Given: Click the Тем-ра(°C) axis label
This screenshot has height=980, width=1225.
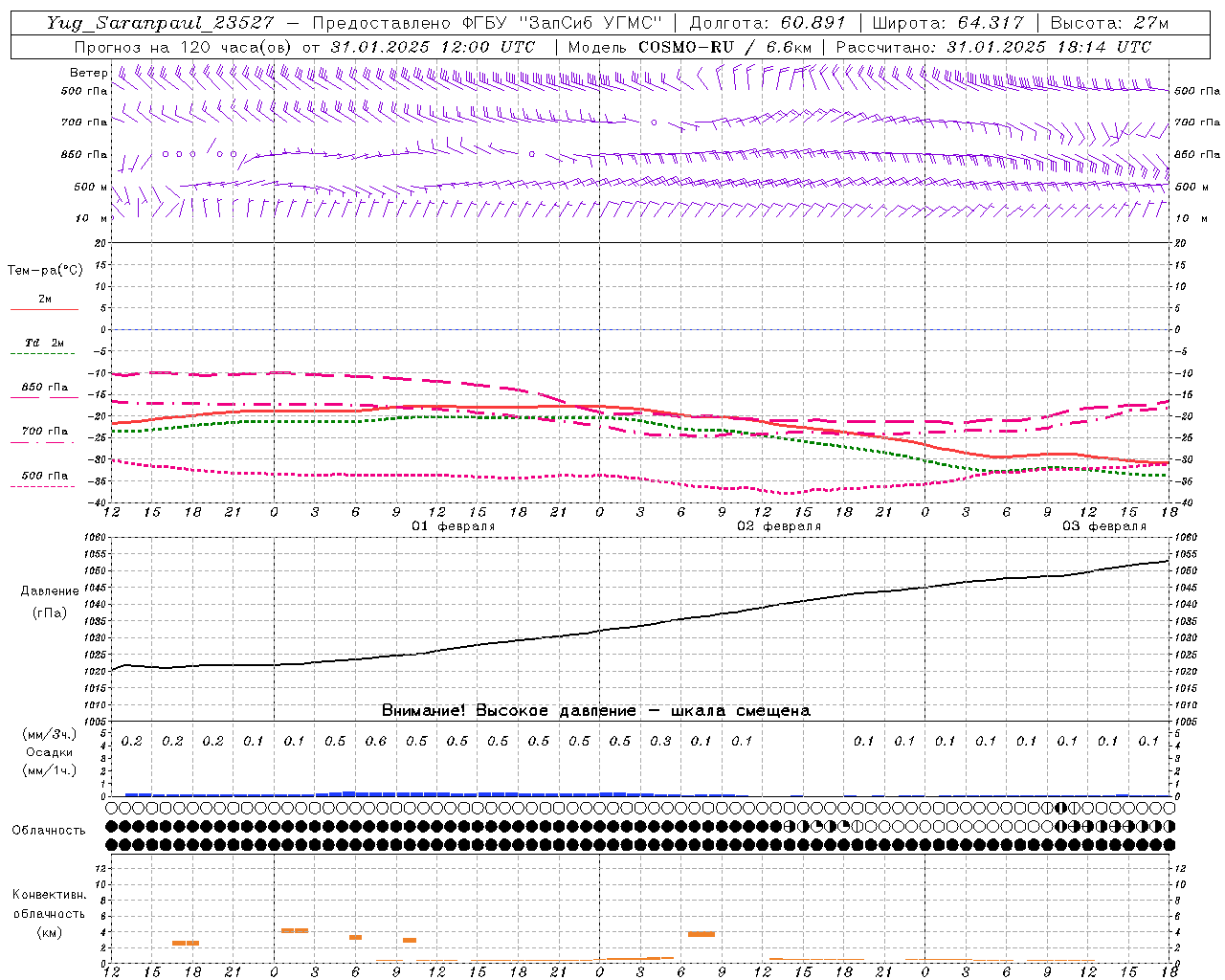Looking at the screenshot, I should pyautogui.click(x=45, y=271).
